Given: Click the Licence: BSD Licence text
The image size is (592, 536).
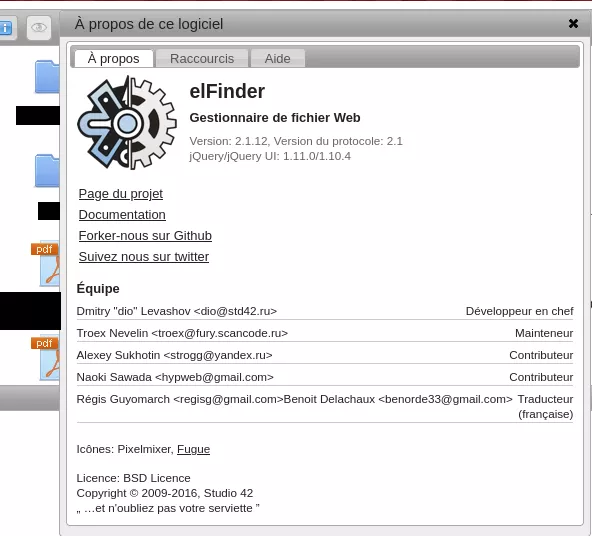Looking at the screenshot, I should pyautogui.click(x=133, y=478).
